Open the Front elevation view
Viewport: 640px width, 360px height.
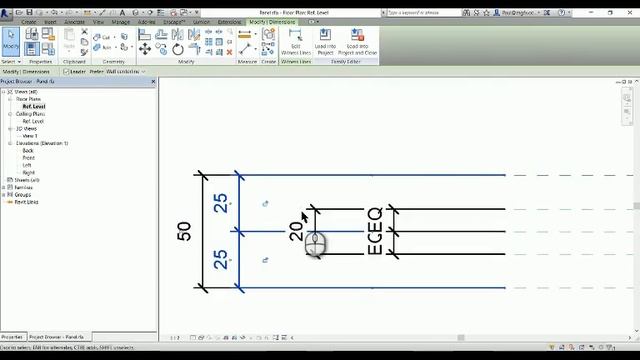tap(29, 158)
